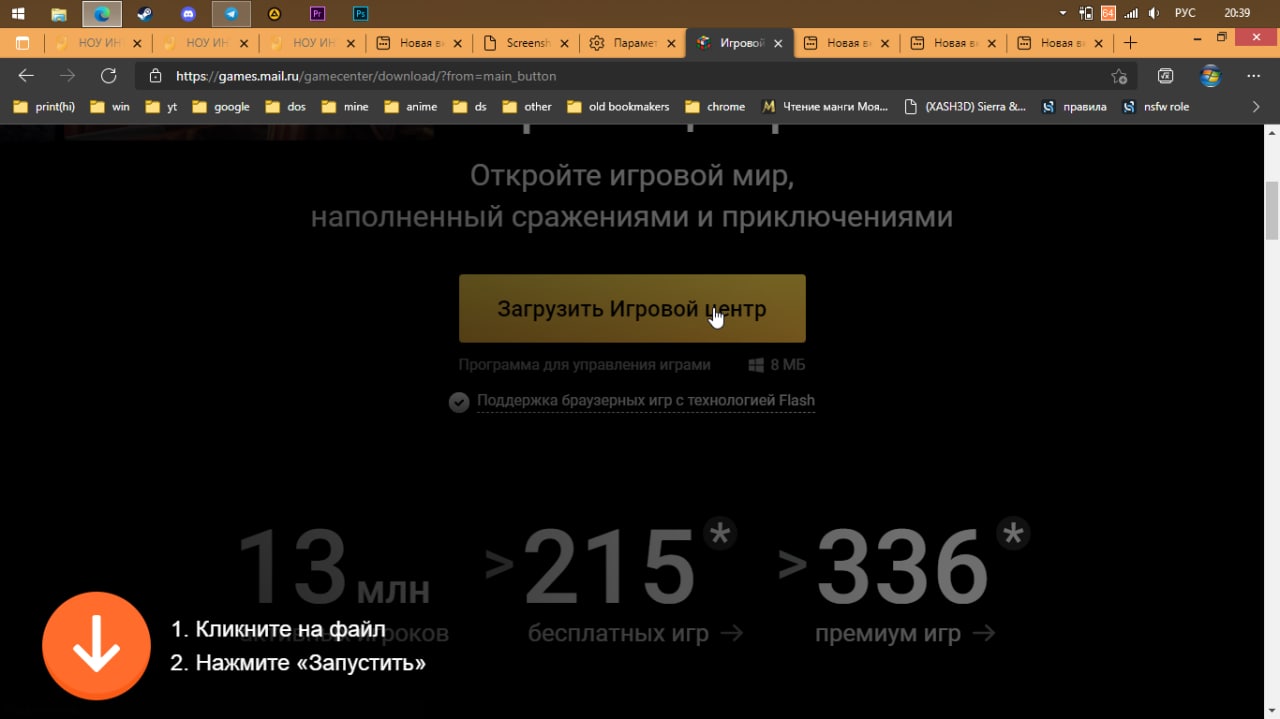This screenshot has height=719, width=1280.
Task: Open the volume control in the tray
Action: click(1154, 13)
